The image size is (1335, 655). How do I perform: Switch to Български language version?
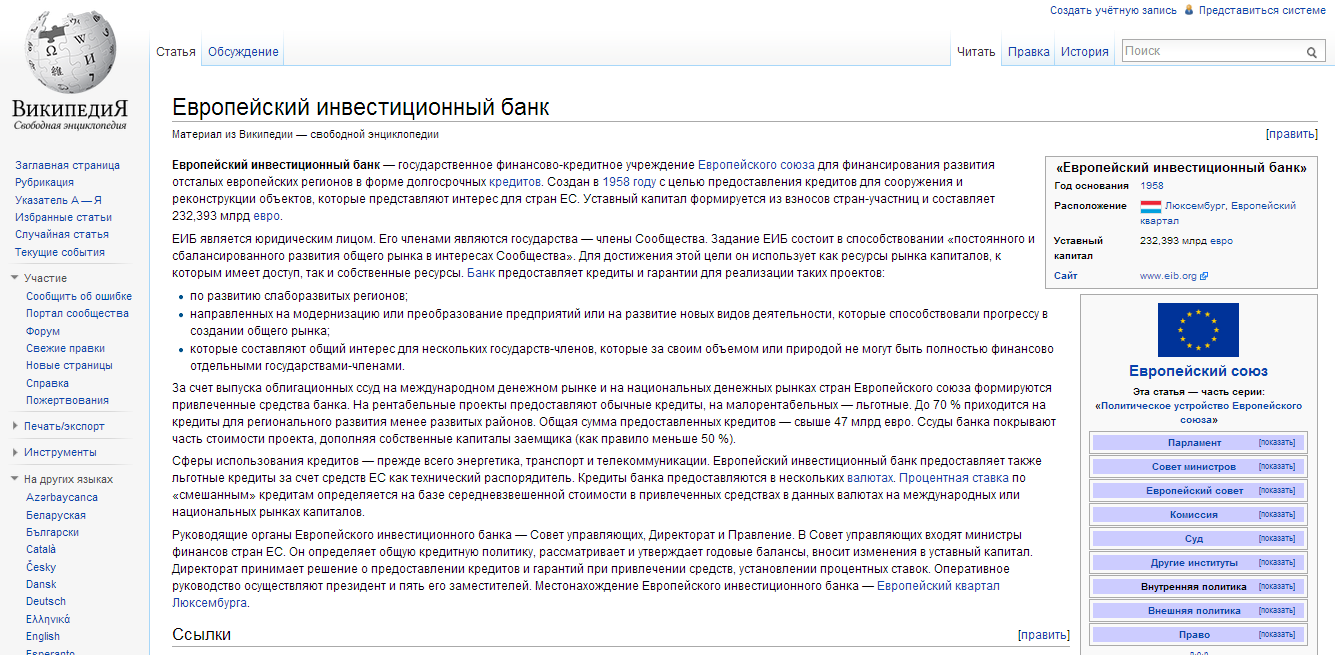[52, 532]
